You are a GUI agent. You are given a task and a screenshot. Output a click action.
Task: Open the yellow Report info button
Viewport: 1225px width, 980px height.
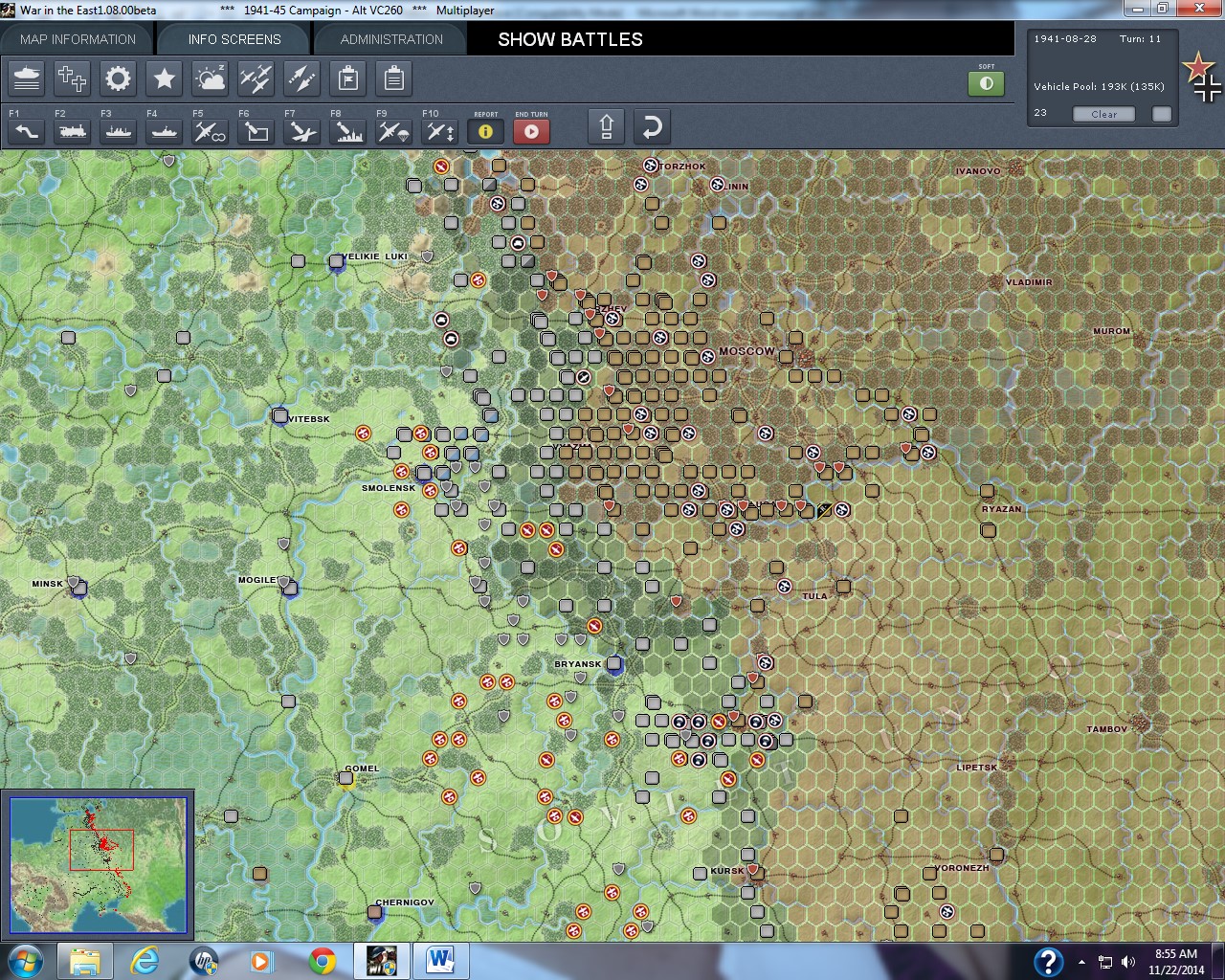(x=485, y=131)
